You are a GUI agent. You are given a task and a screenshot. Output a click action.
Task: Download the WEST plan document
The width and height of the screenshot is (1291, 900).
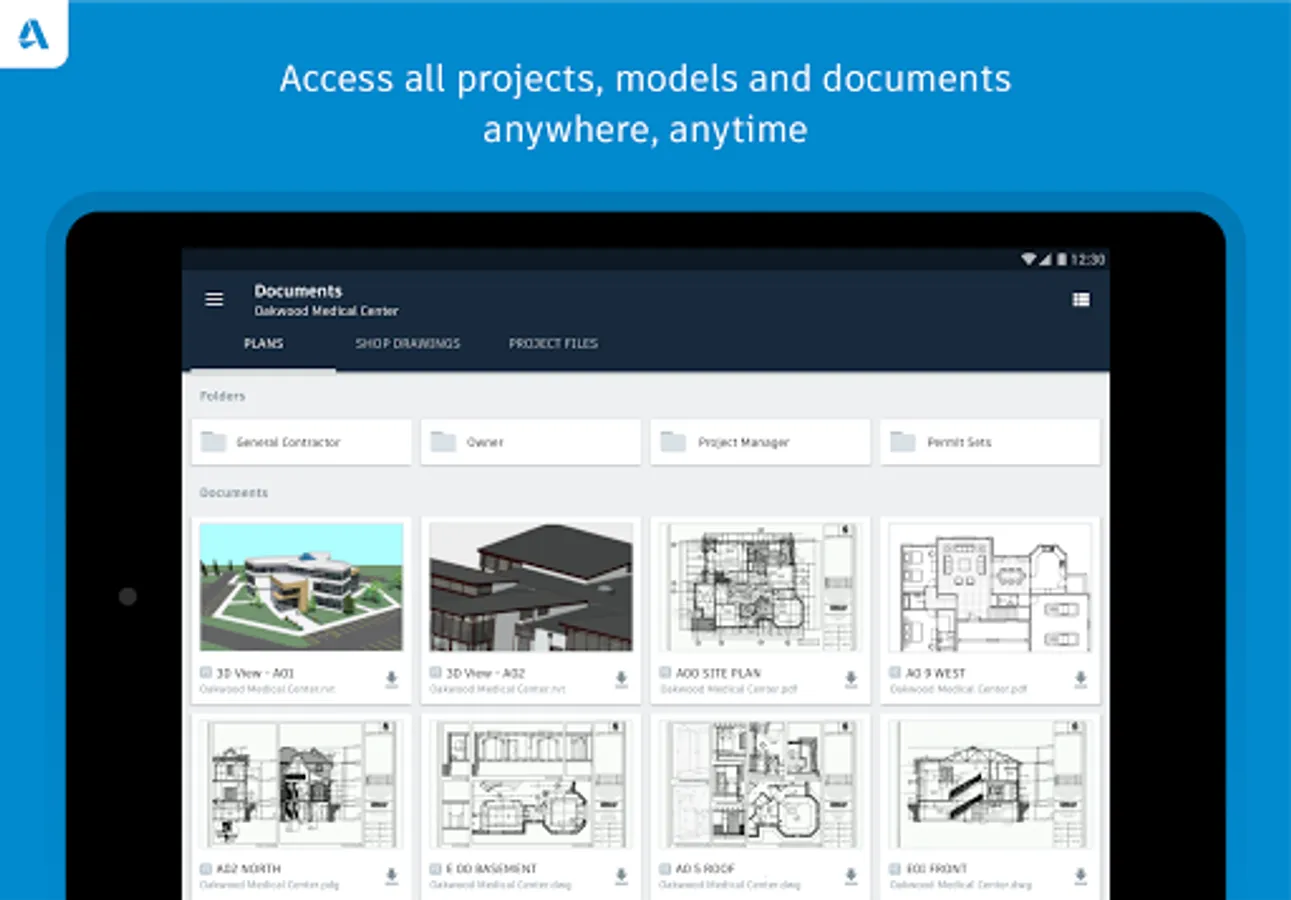[x=1081, y=680]
